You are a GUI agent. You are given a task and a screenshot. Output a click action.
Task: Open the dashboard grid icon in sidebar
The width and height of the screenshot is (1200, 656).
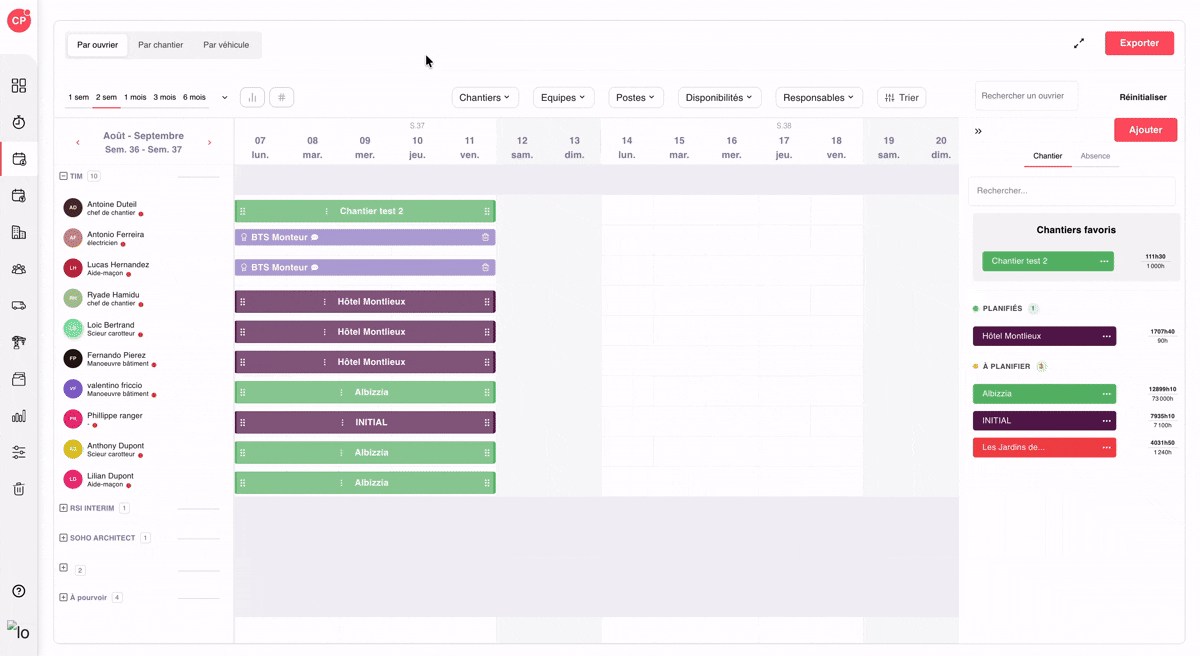tap(19, 86)
